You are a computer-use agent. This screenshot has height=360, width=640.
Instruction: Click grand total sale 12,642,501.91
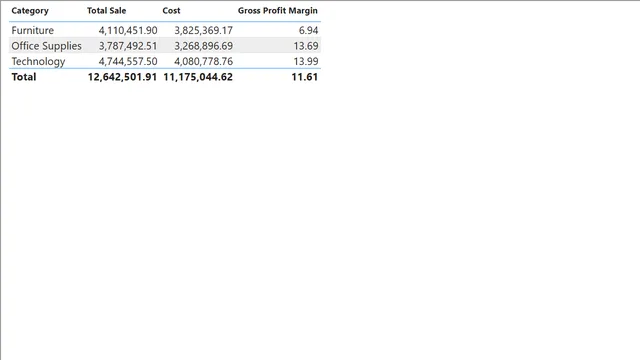[x=122, y=77]
